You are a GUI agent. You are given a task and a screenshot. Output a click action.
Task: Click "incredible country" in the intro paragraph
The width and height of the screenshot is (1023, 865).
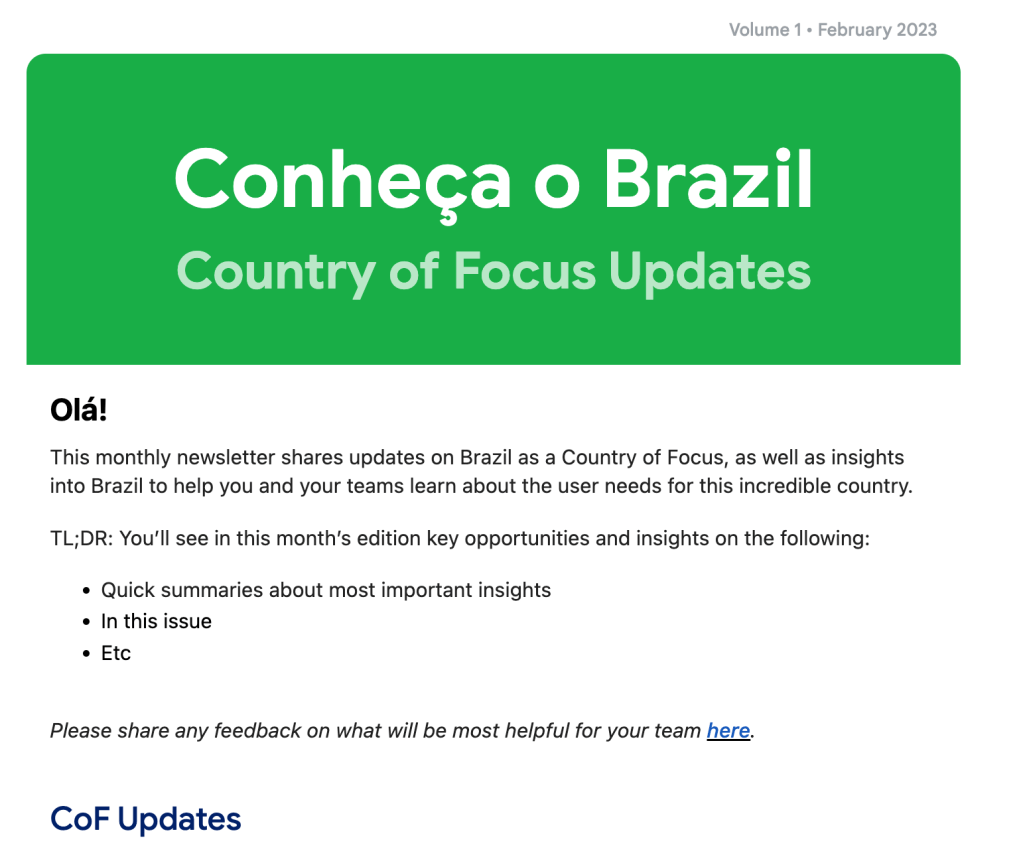(x=831, y=488)
